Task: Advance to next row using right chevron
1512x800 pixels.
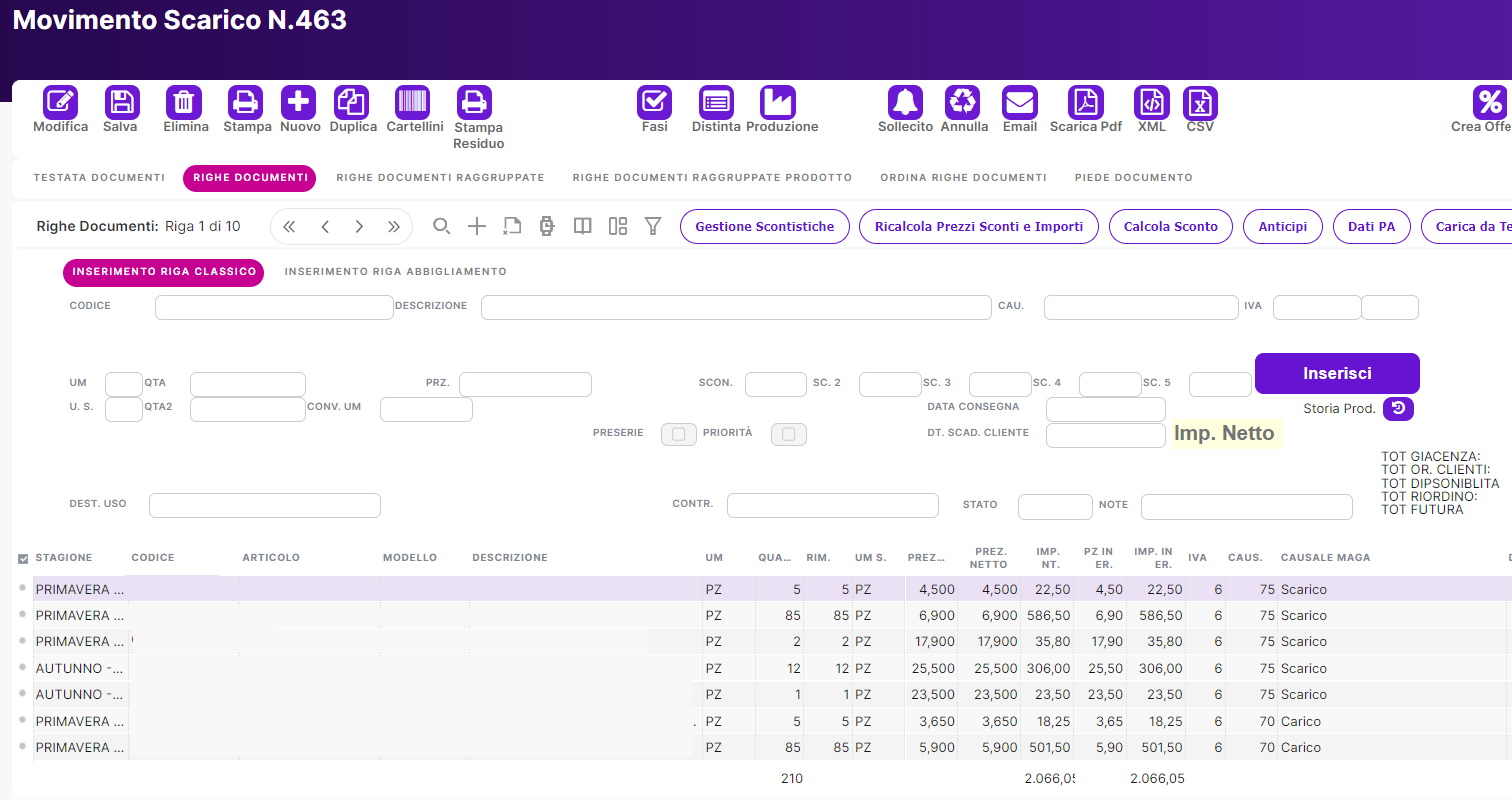Action: pos(359,227)
